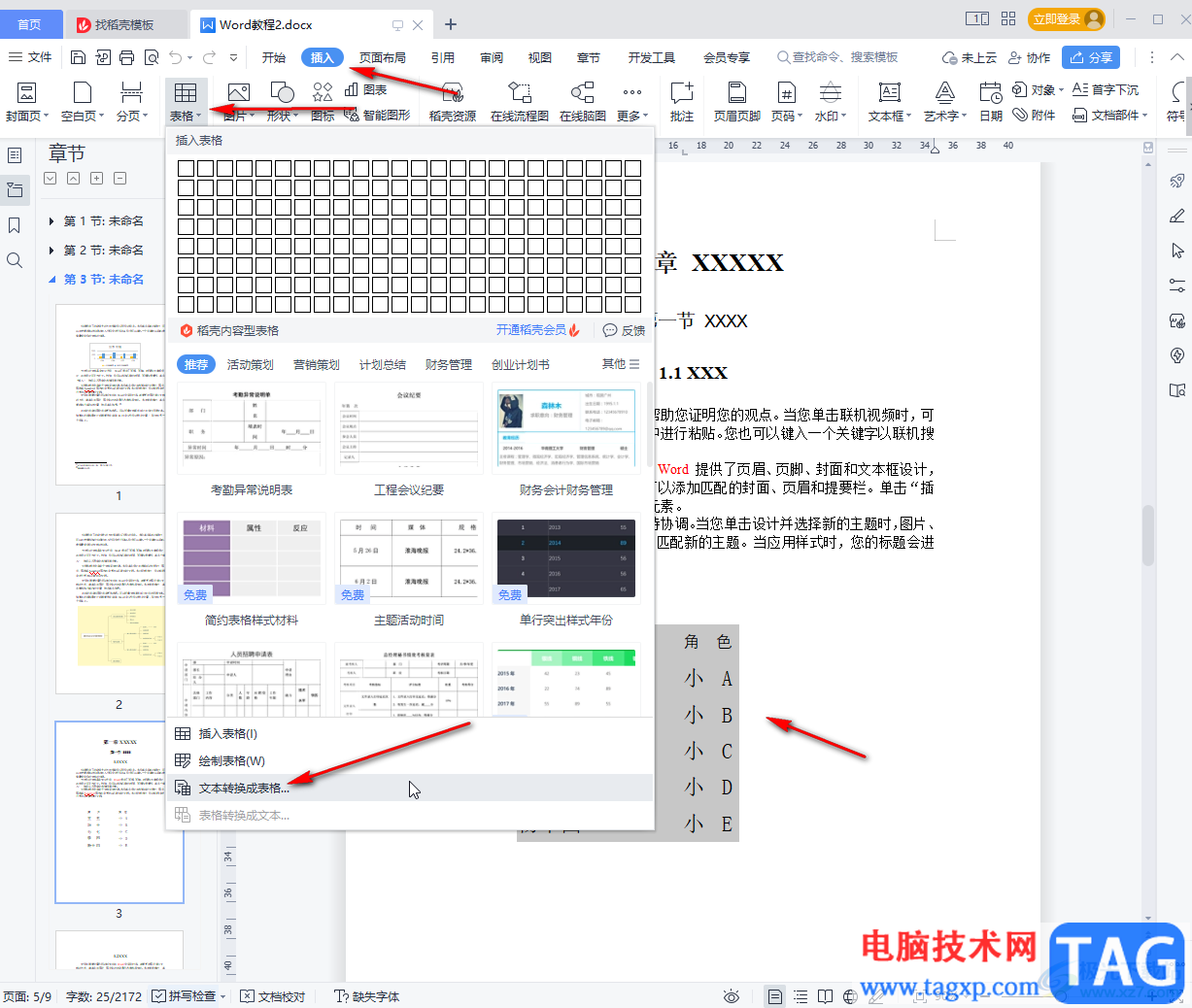Image resolution: width=1192 pixels, height=1008 pixels.
Task: Switch to outline view in status bar
Action: coord(800,996)
